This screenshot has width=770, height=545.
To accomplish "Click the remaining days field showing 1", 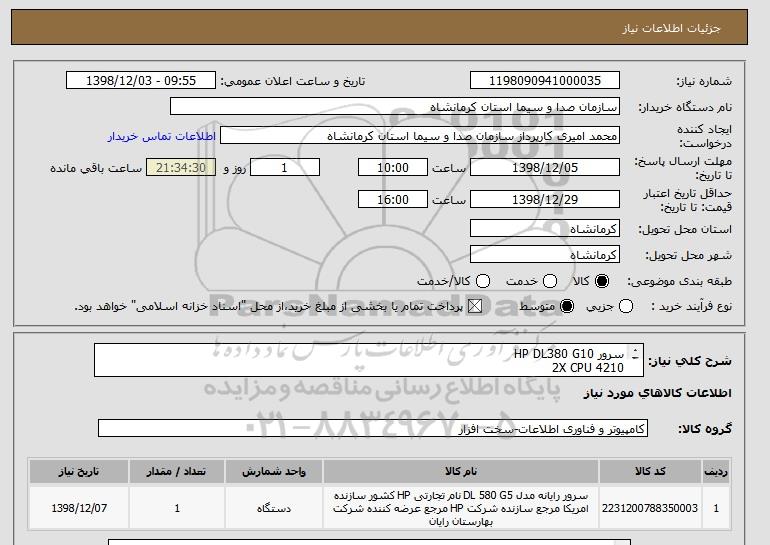I will 285,167.
